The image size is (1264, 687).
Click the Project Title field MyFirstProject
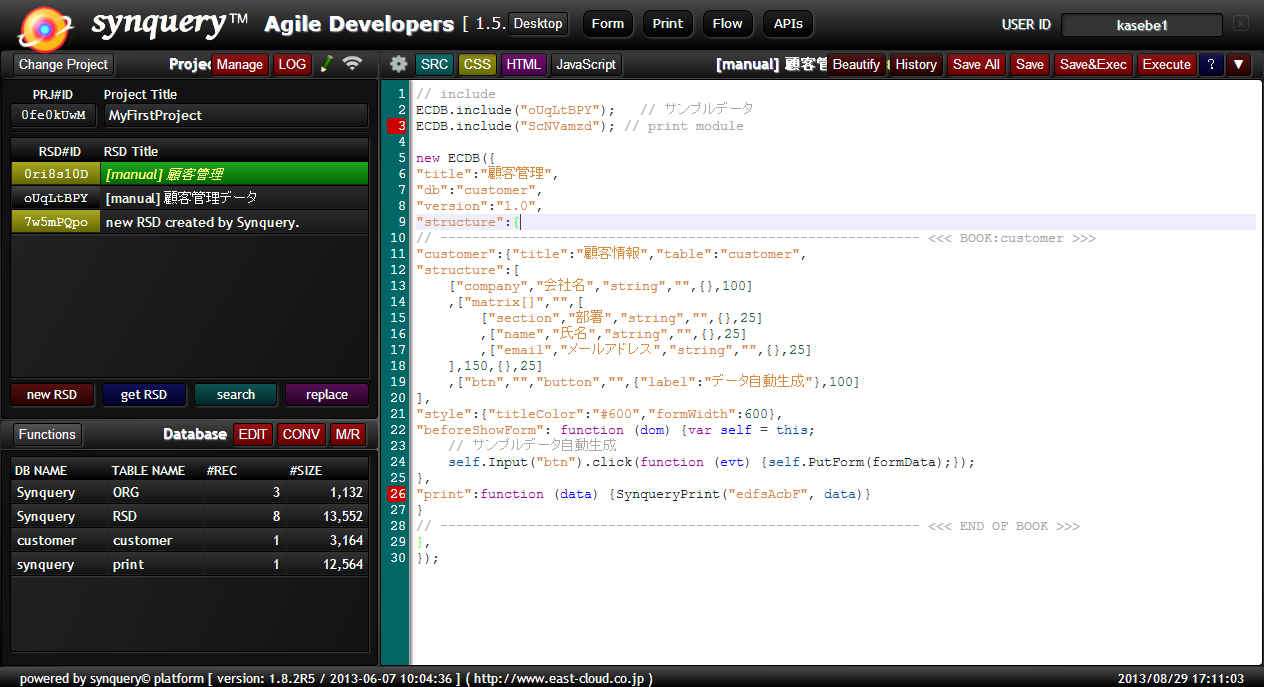tap(236, 115)
